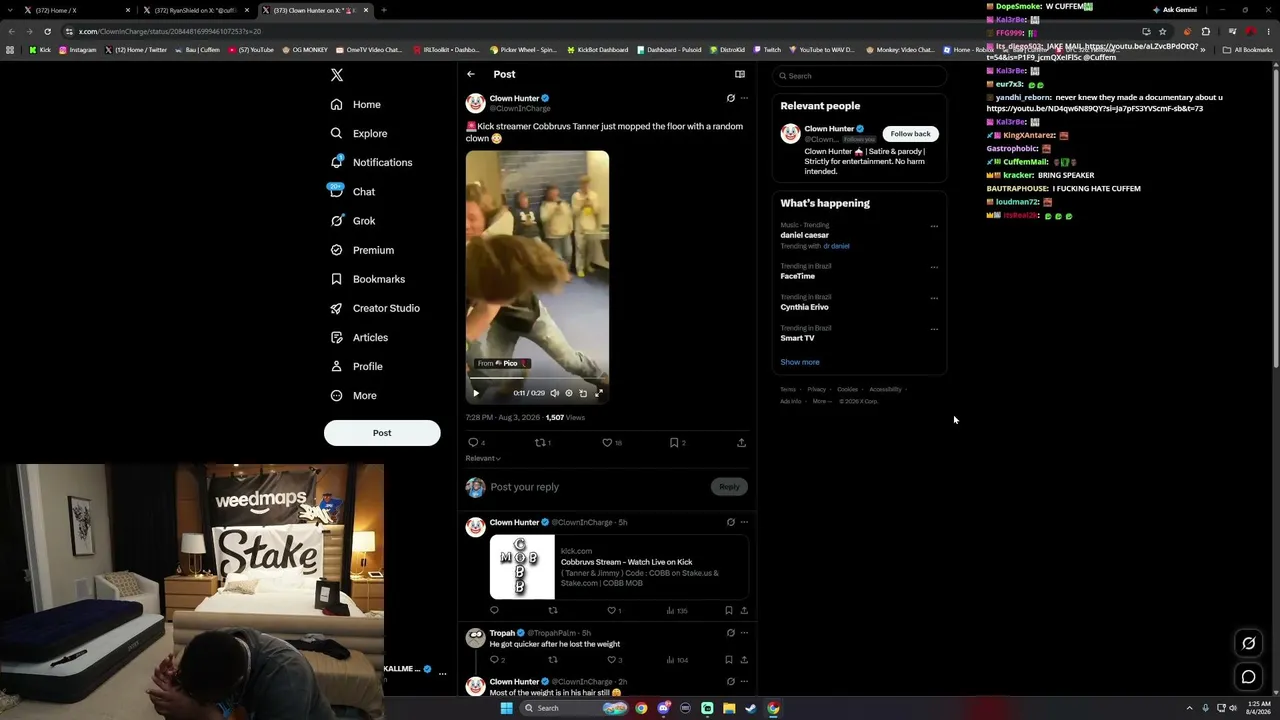
Task: Open Bookmarks in the sidebar
Action: (x=367, y=280)
